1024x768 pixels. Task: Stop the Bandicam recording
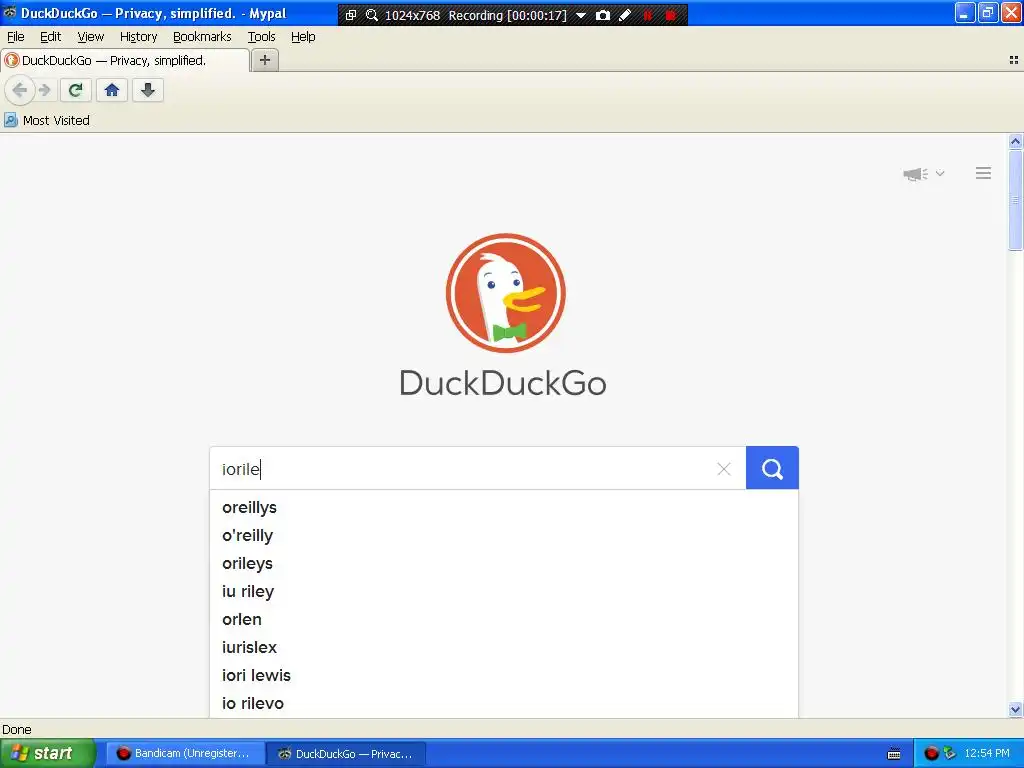(670, 15)
